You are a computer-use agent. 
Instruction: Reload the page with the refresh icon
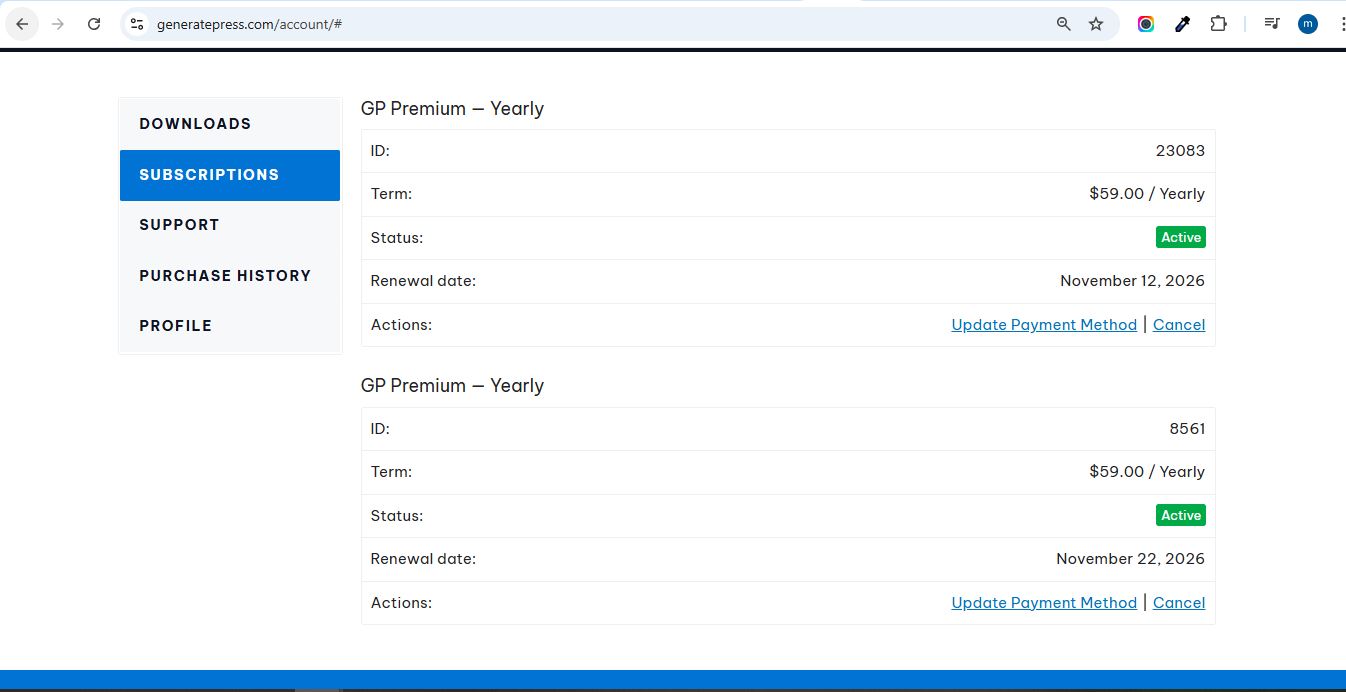coord(94,24)
